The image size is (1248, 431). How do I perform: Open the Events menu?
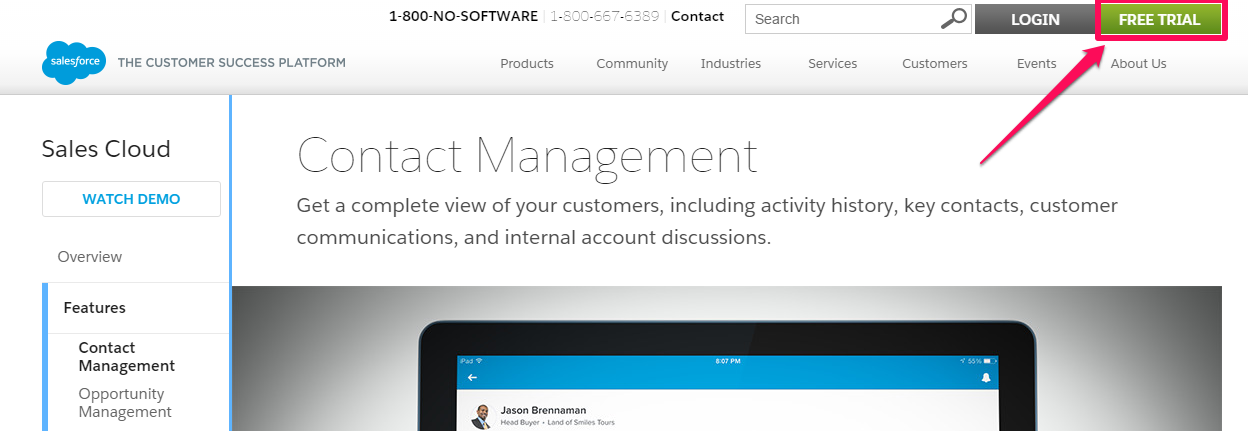tap(1037, 63)
